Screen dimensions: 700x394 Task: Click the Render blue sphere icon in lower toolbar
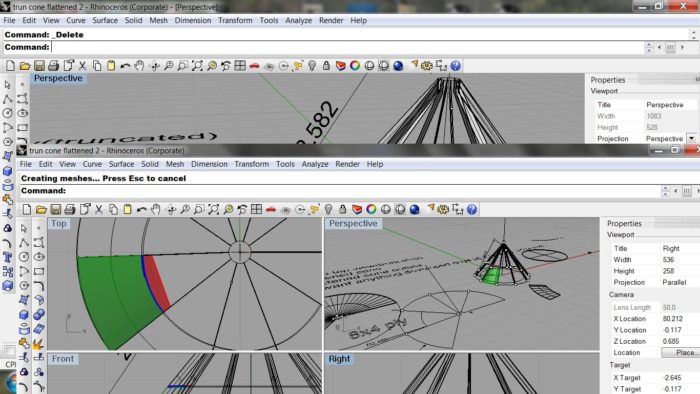414,209
